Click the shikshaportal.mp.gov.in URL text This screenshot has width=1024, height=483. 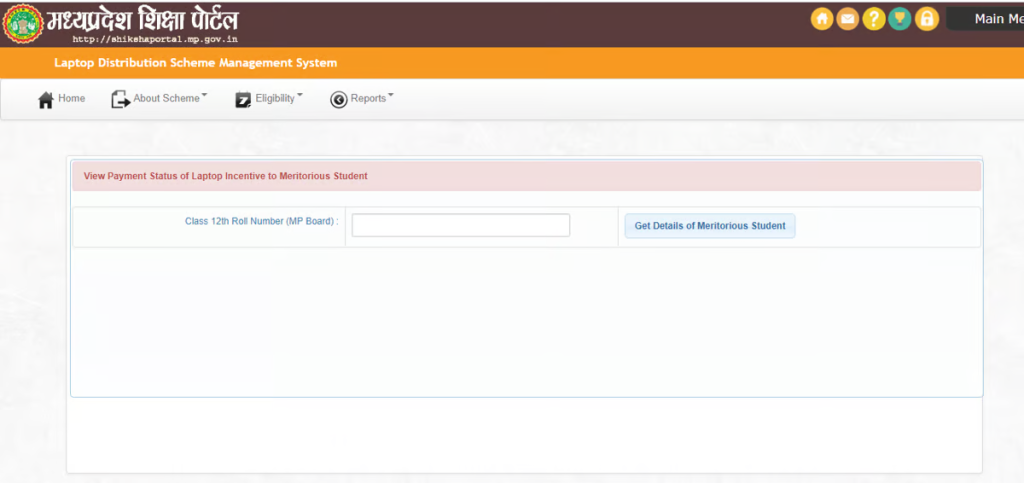pyautogui.click(x=154, y=39)
